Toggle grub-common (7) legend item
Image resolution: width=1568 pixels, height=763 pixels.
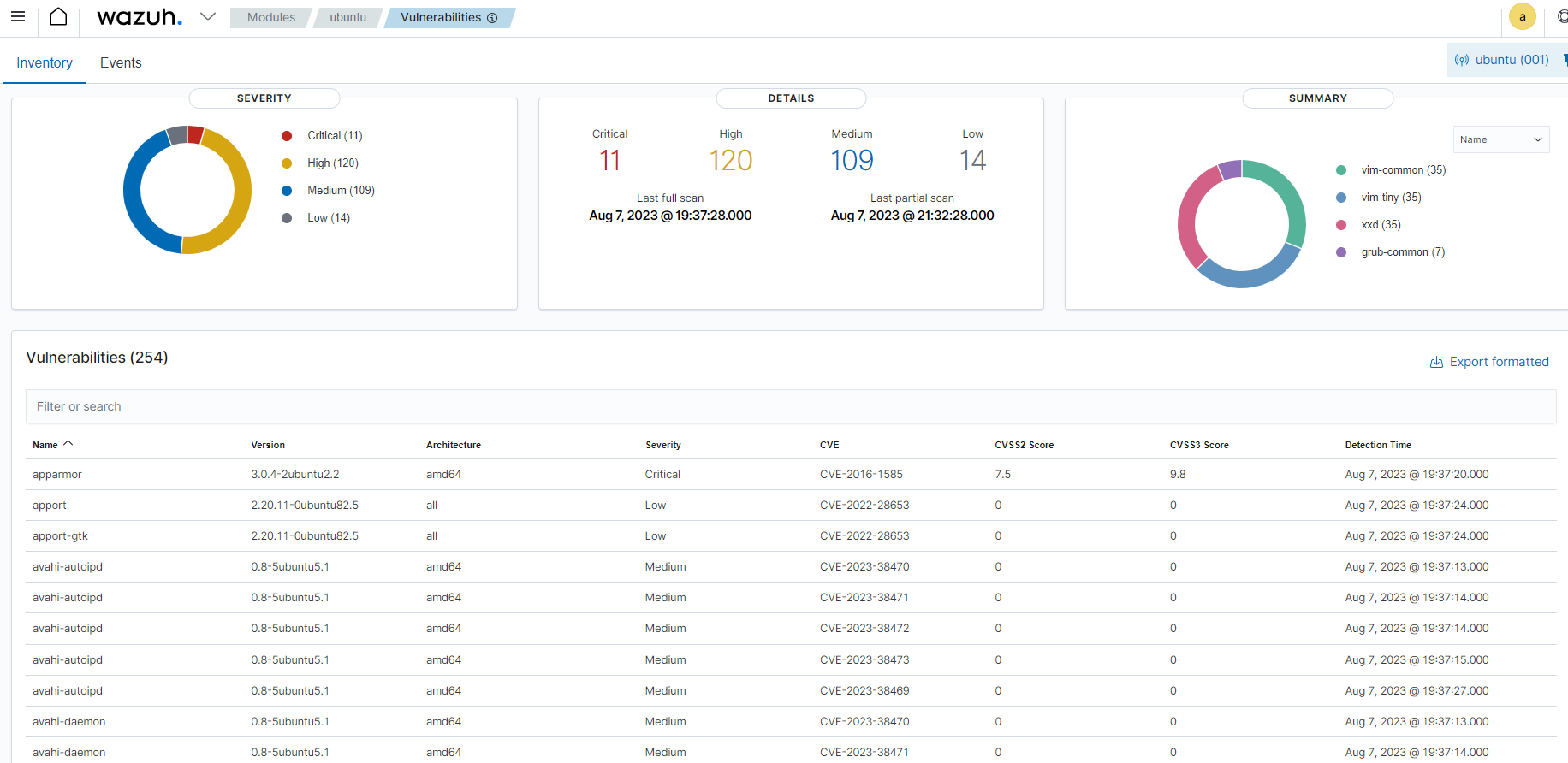pyautogui.click(x=1391, y=252)
